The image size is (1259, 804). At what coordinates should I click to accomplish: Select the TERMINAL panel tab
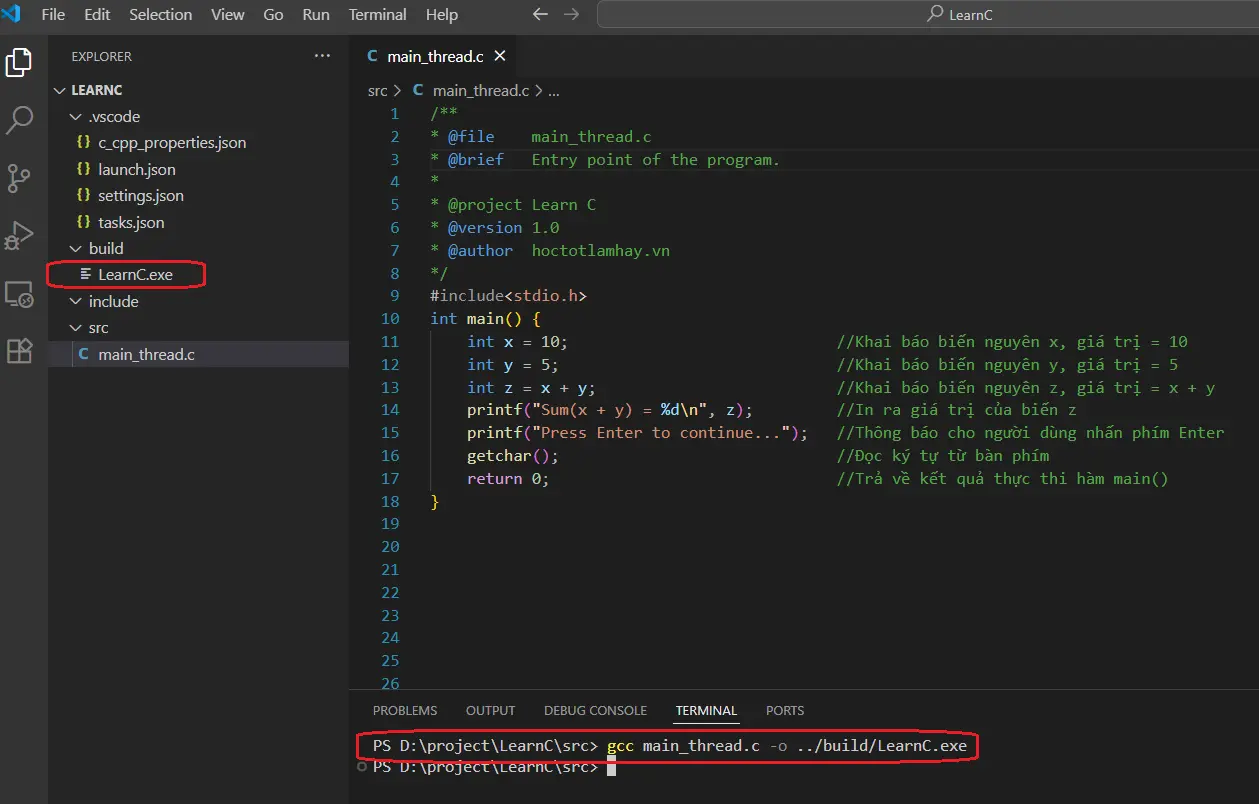pyautogui.click(x=706, y=710)
